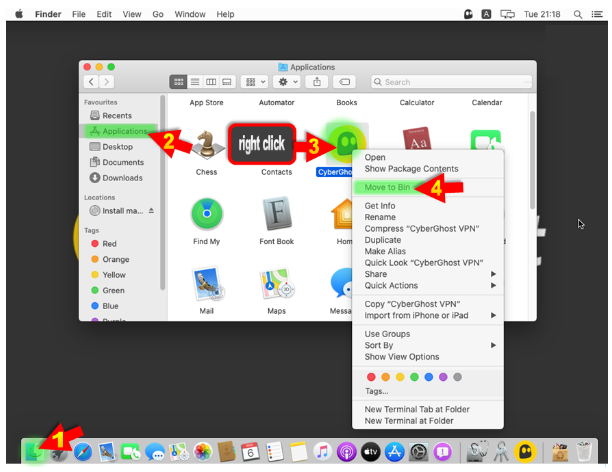Eject the Install ma... volume
This screenshot has height=472, width=612.
tap(151, 211)
